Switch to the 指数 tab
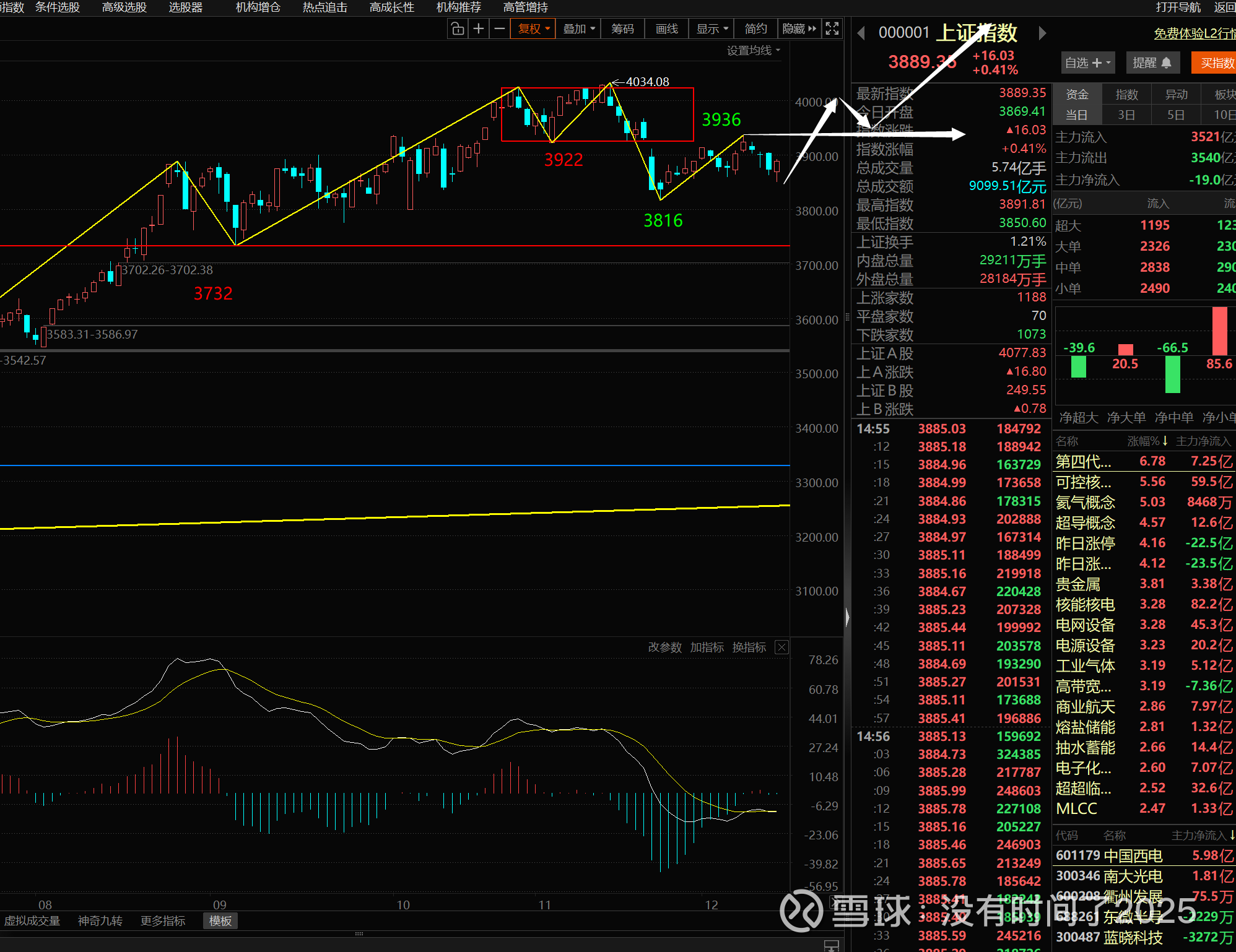This screenshot has width=1236, height=952. [x=1126, y=95]
